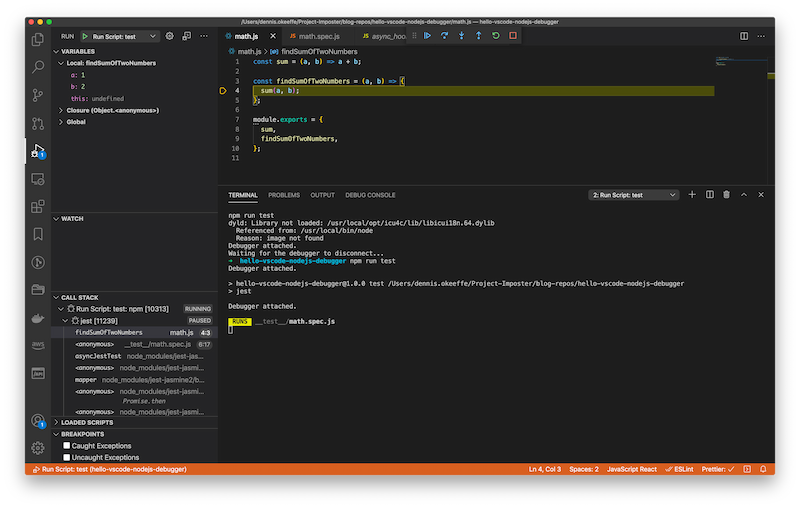Click the Step Into debug icon
Screen dimensions: 800x508
pyautogui.click(x=460, y=36)
